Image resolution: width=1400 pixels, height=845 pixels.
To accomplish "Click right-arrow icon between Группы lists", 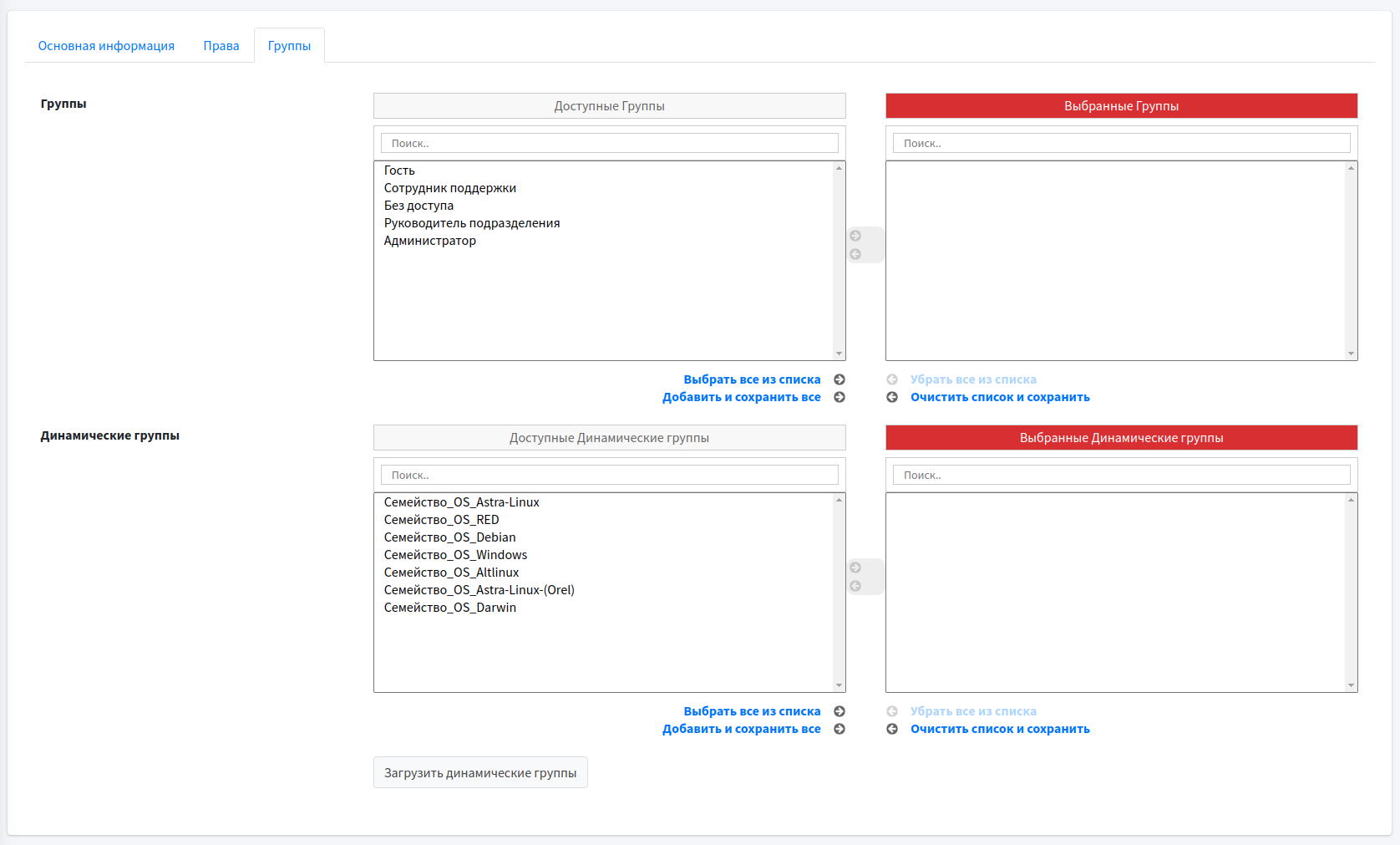I will tap(855, 236).
